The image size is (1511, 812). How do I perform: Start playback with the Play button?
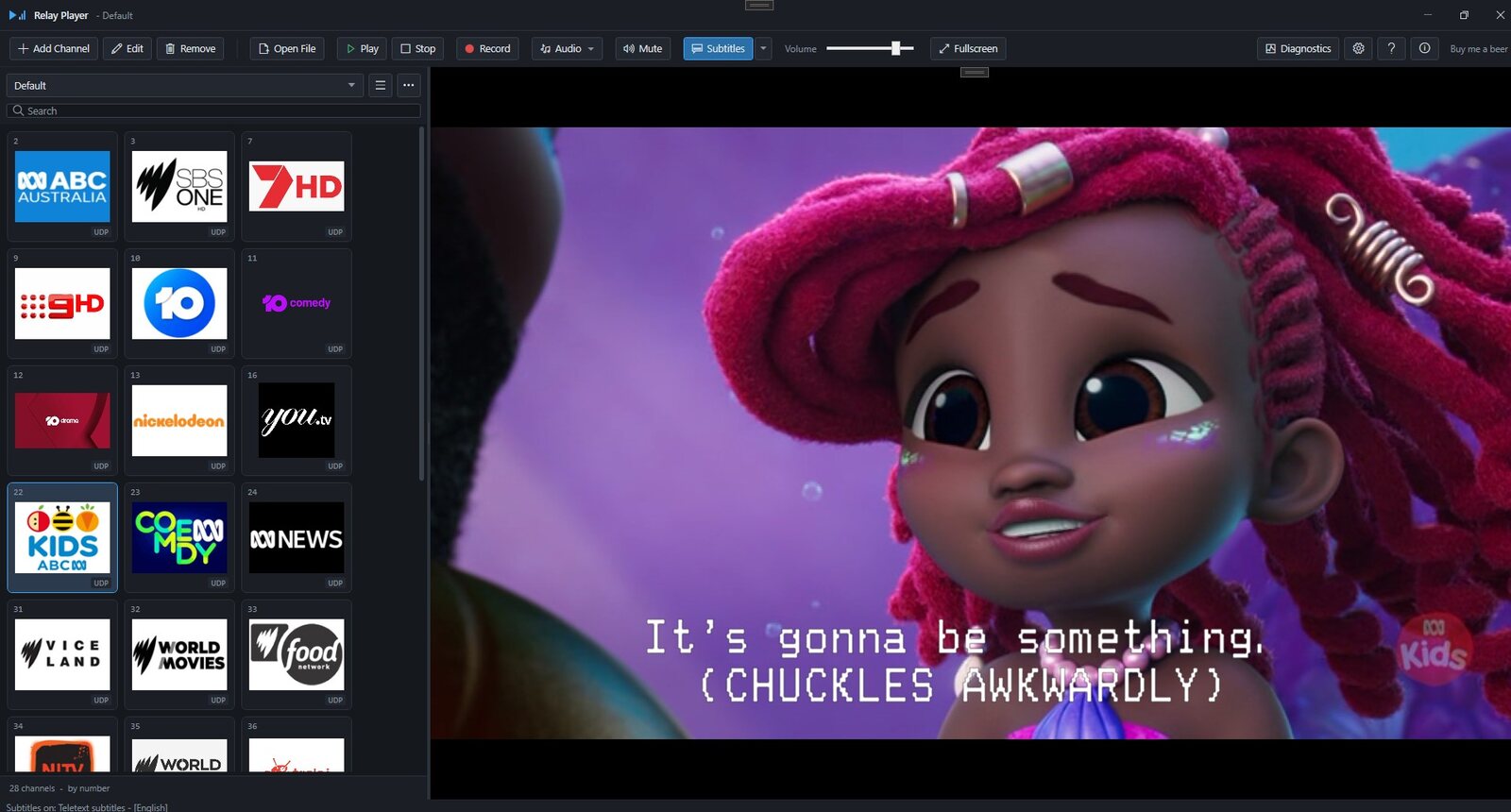pyautogui.click(x=362, y=48)
